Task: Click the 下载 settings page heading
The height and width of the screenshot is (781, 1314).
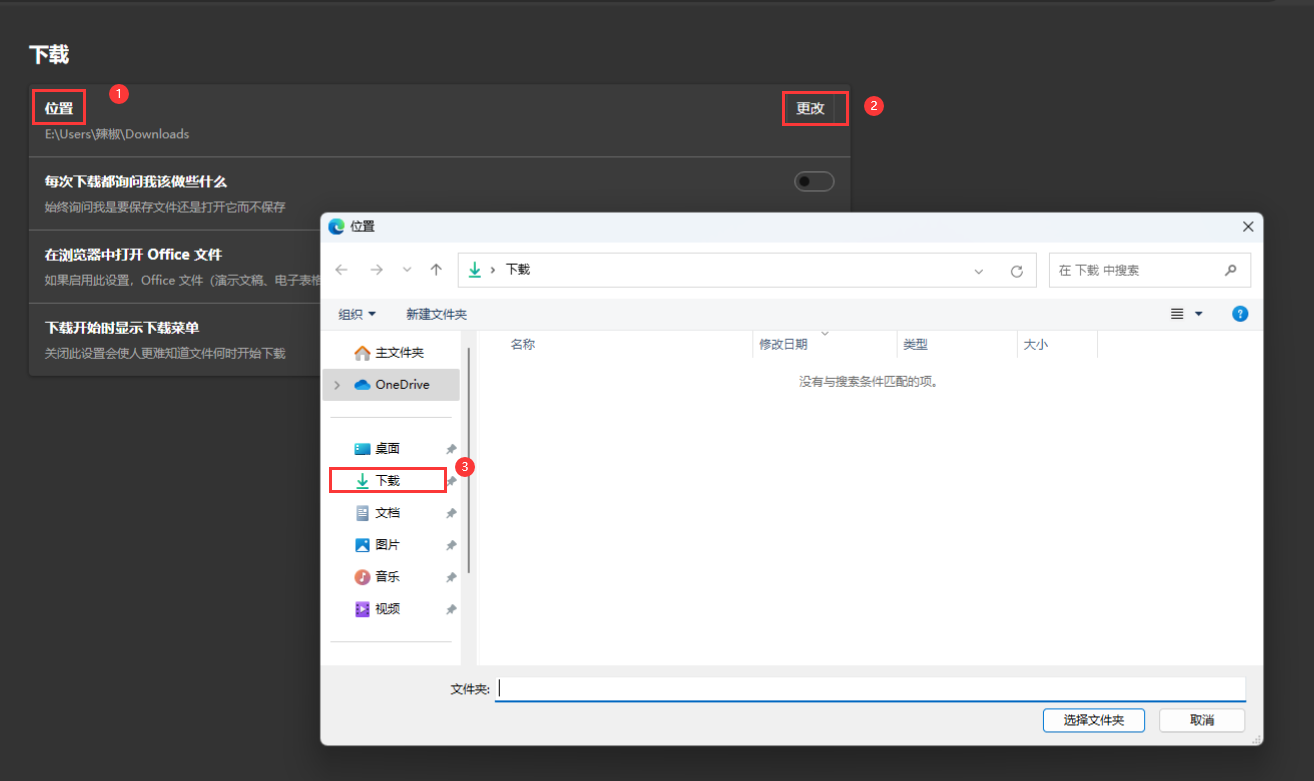Action: click(x=49, y=54)
